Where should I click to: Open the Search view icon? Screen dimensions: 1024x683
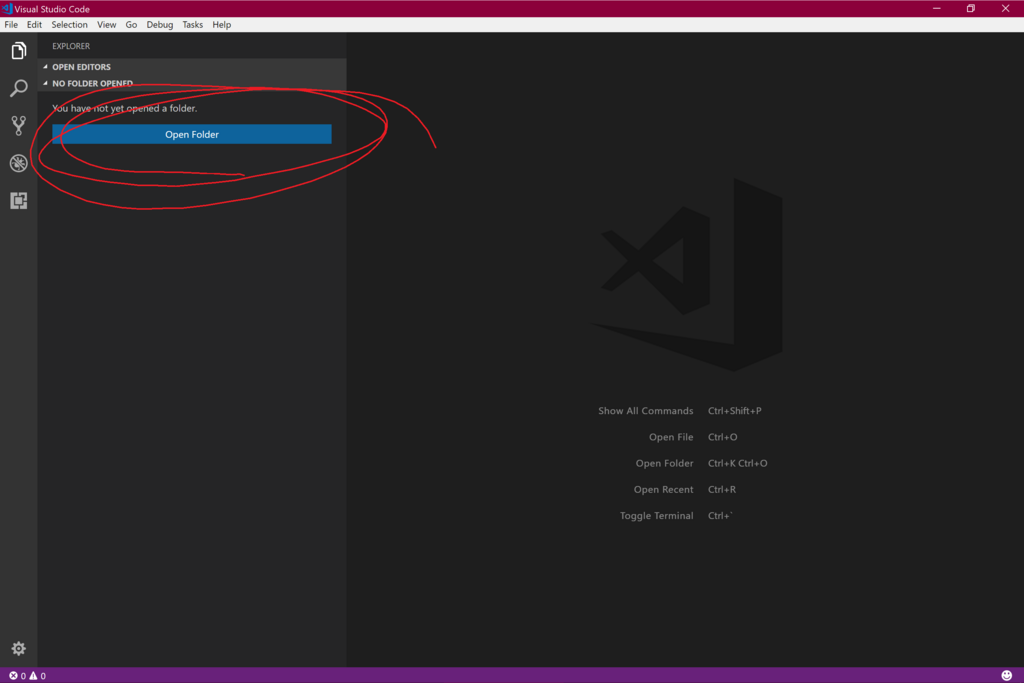pyautogui.click(x=18, y=87)
